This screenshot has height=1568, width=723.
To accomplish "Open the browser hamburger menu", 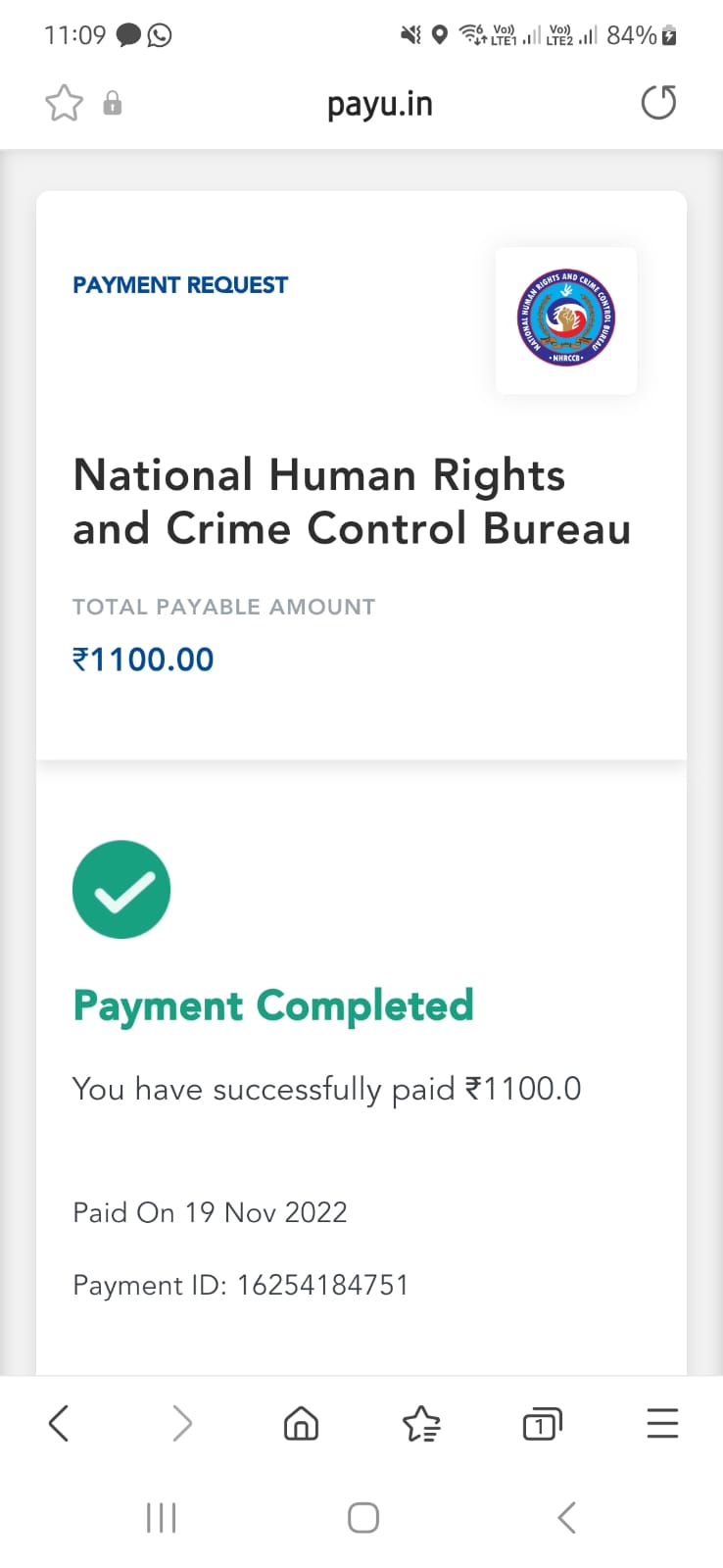I will (662, 1423).
